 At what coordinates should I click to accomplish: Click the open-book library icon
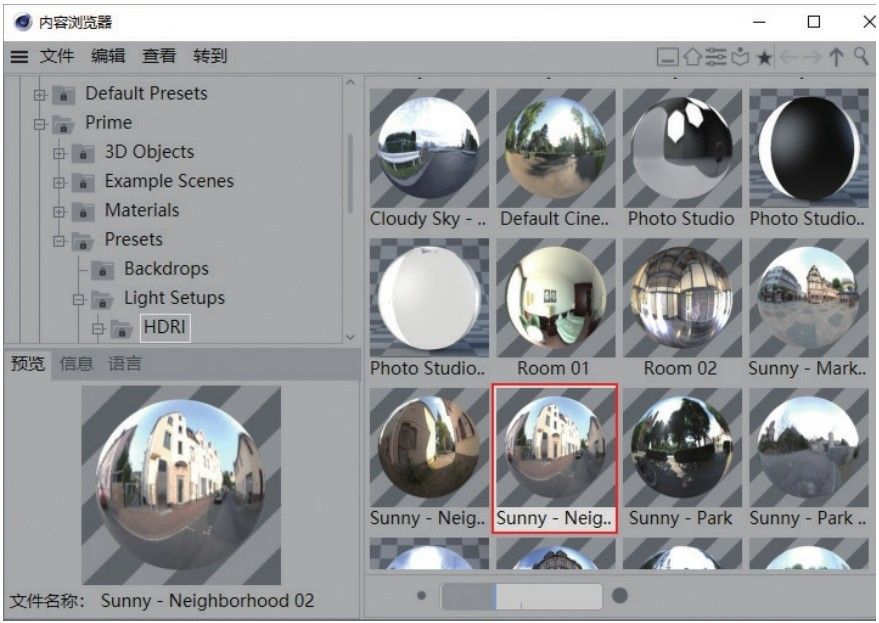740,57
